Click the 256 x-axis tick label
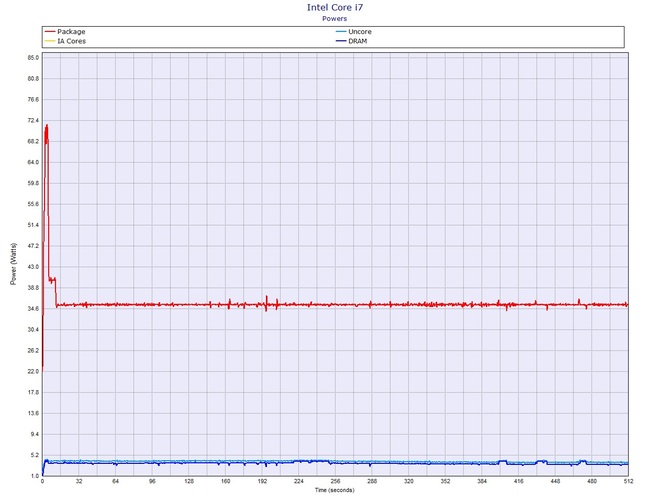The image size is (670, 502). [335, 481]
